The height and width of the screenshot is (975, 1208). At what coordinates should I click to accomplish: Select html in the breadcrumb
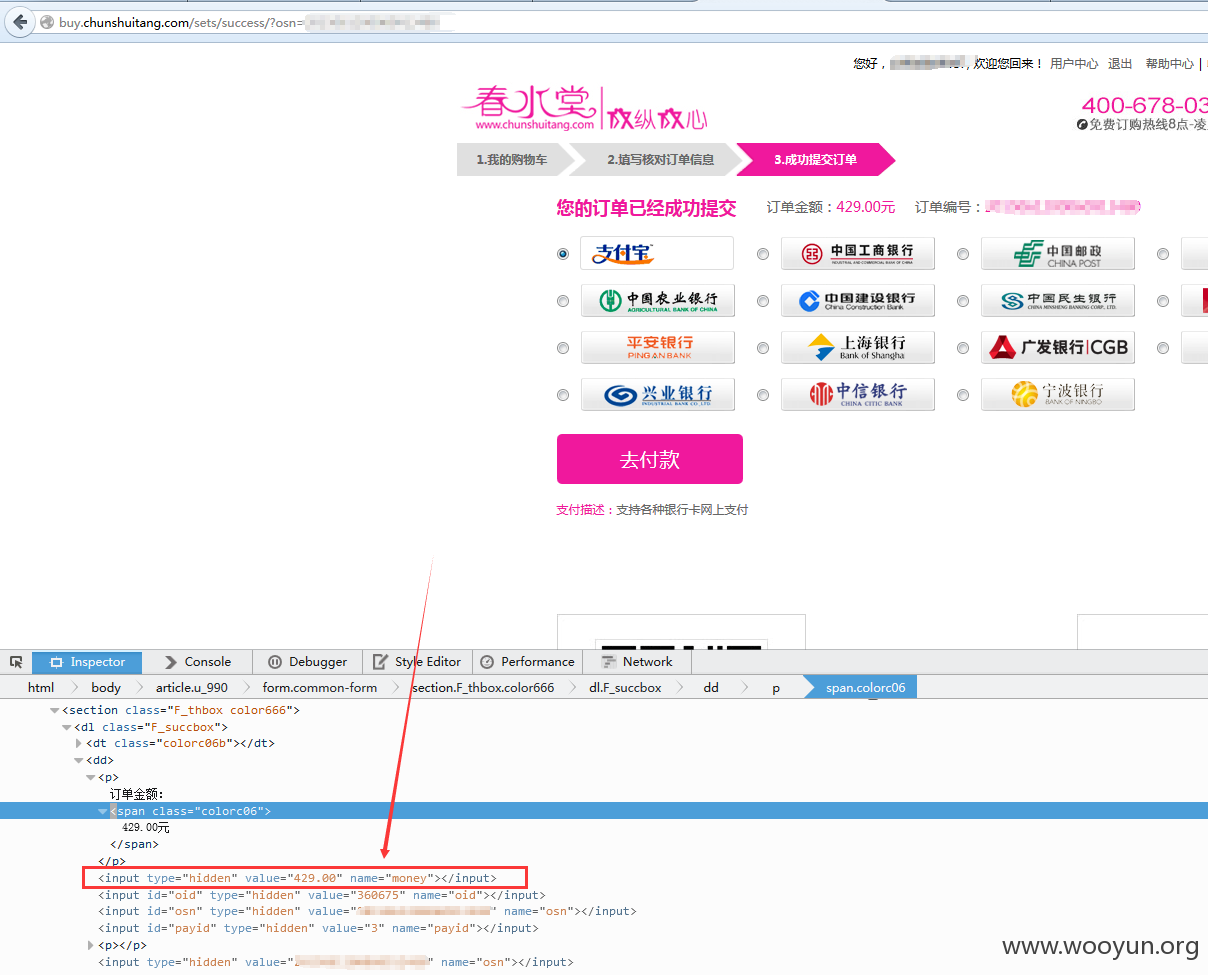[41, 688]
